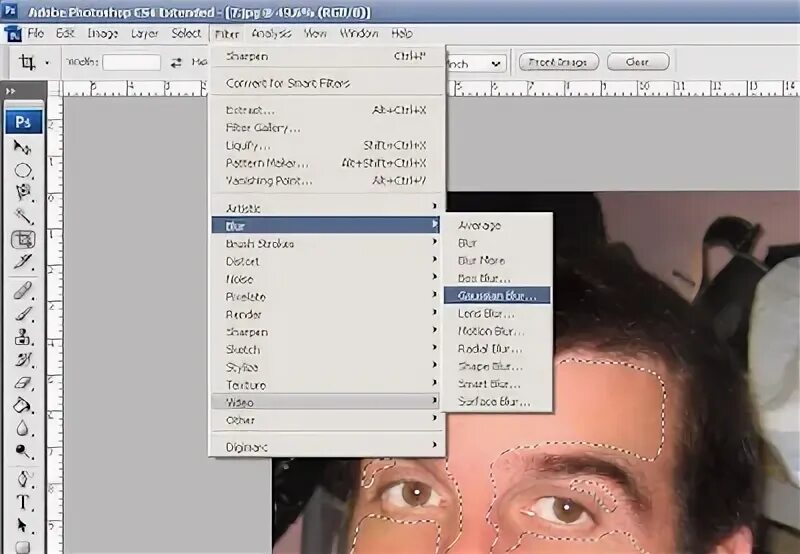
Task: Select the highlighted Crop tool in toolbox
Action: click(x=23, y=239)
